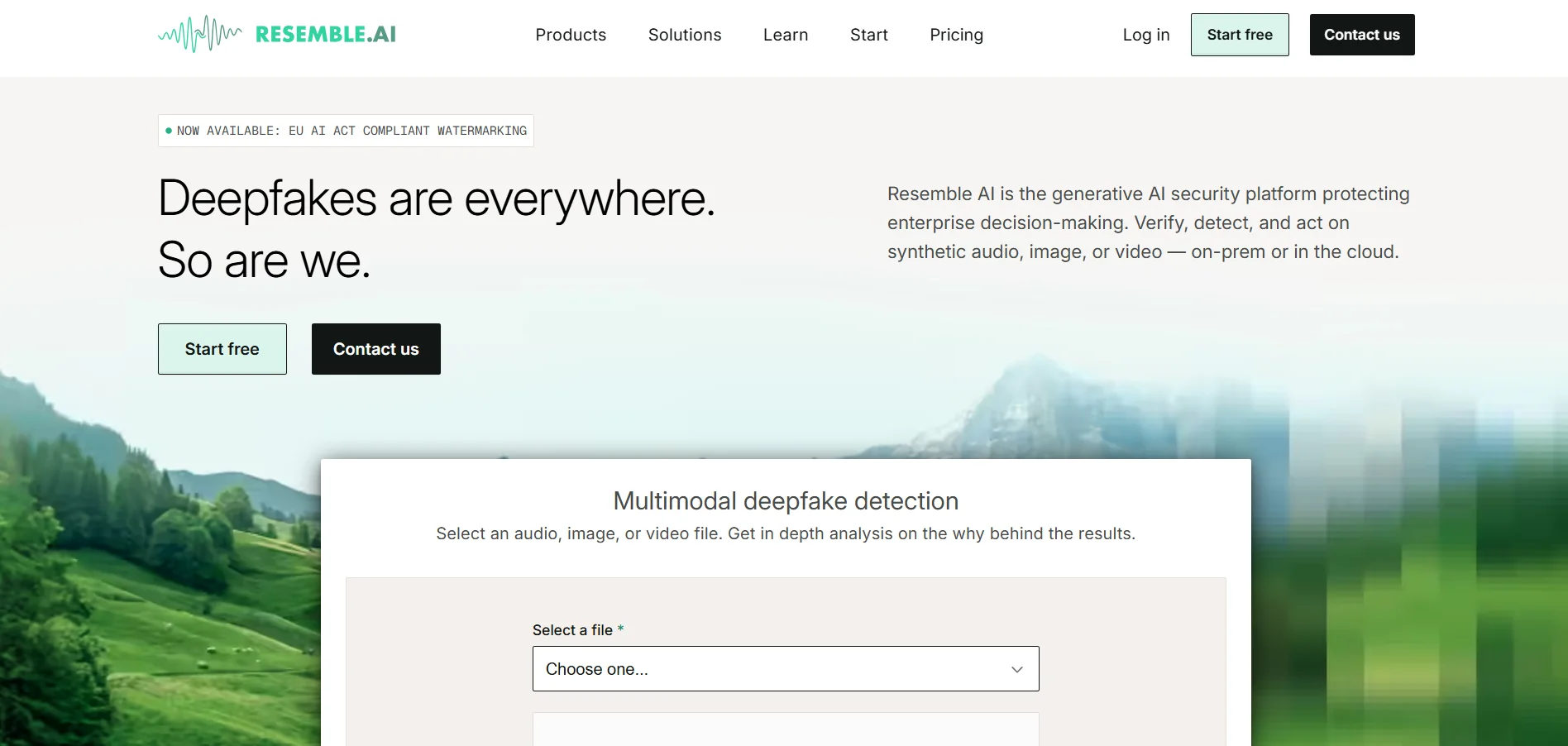Click the "Resemble AI is the generative AI security platform" paragraph

point(1149,222)
